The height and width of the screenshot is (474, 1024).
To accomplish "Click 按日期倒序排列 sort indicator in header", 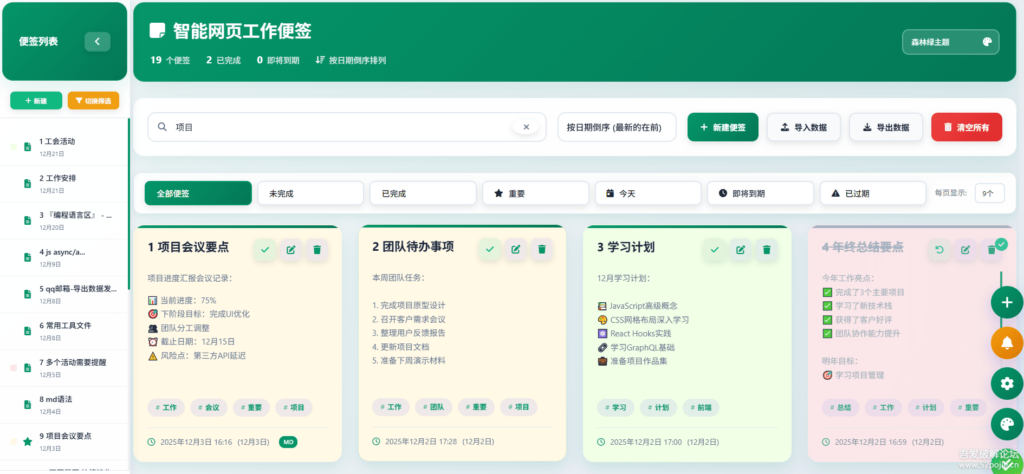I will click(x=351, y=60).
